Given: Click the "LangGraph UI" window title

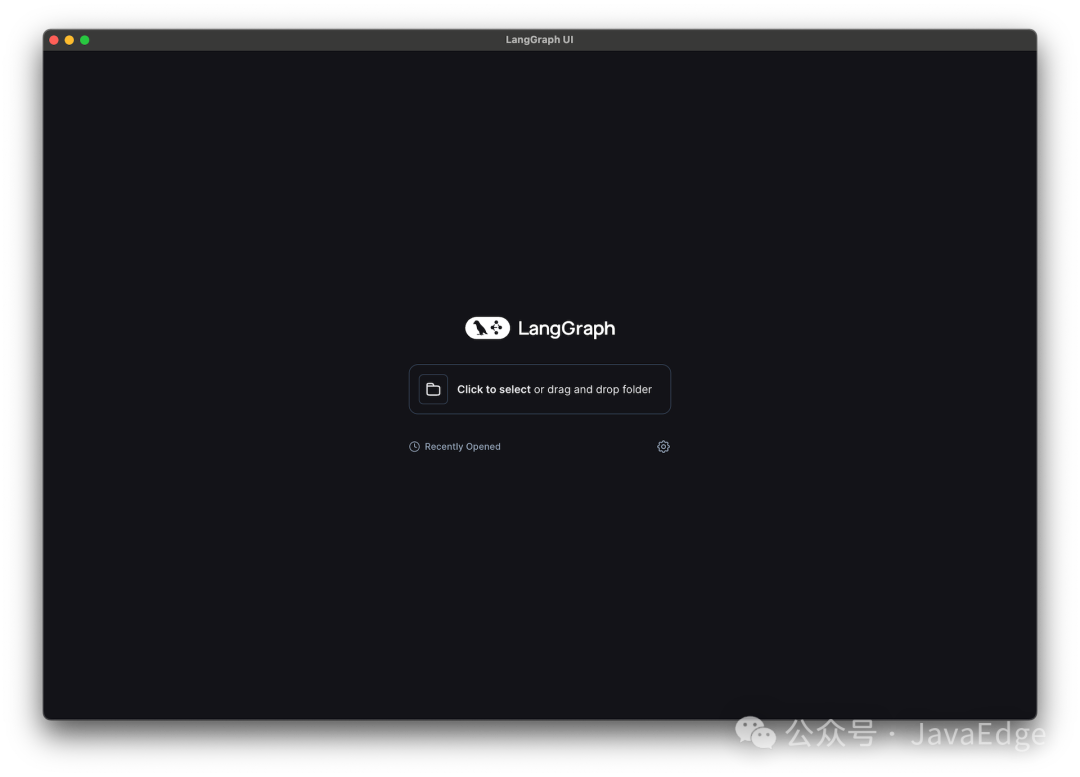Looking at the screenshot, I should pyautogui.click(x=539, y=39).
